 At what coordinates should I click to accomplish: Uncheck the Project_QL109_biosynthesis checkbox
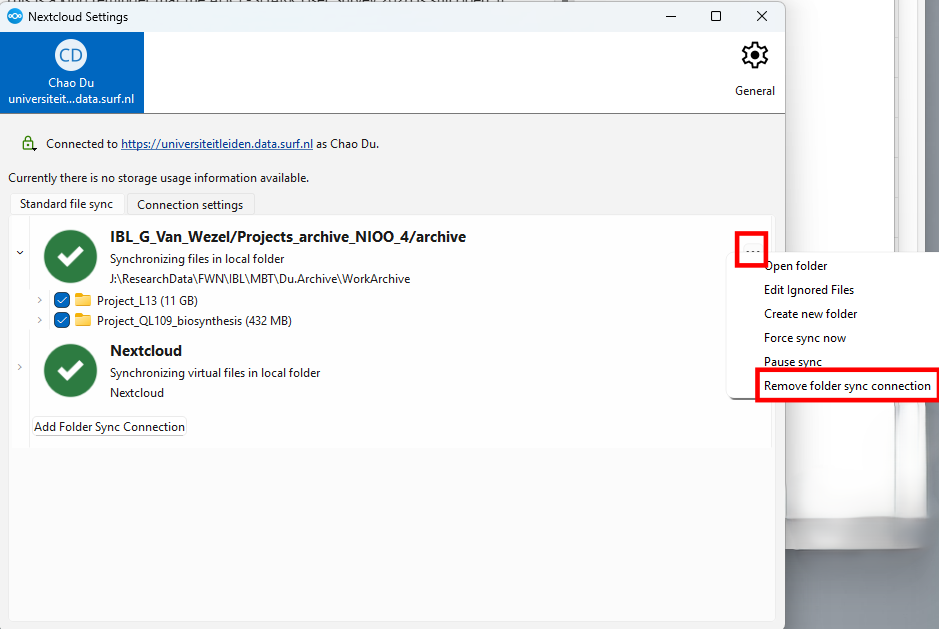point(62,320)
